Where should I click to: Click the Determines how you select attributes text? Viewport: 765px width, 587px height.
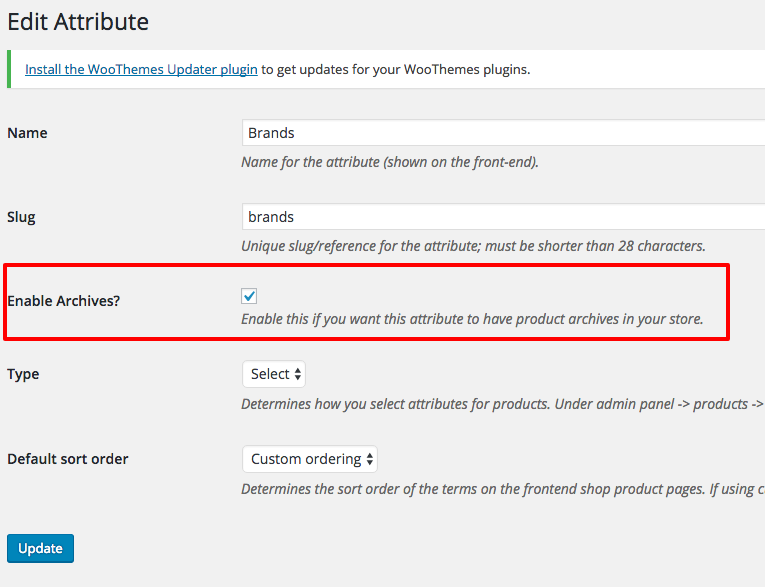click(x=503, y=405)
